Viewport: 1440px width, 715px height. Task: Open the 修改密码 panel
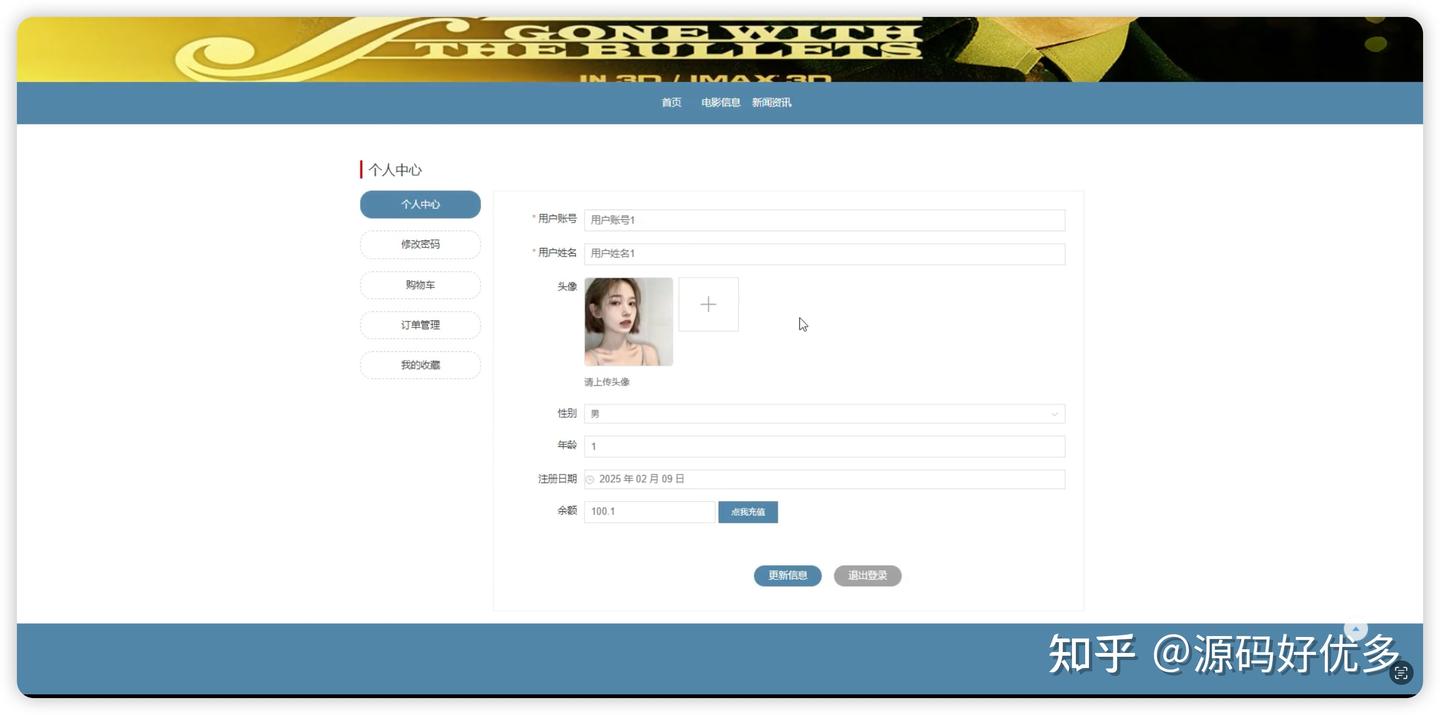420,244
